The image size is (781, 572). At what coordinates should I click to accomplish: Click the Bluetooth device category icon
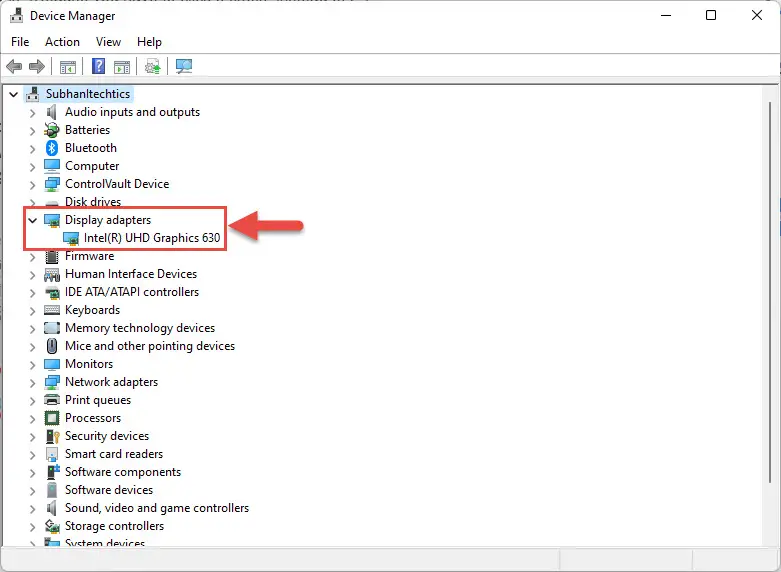click(x=52, y=148)
